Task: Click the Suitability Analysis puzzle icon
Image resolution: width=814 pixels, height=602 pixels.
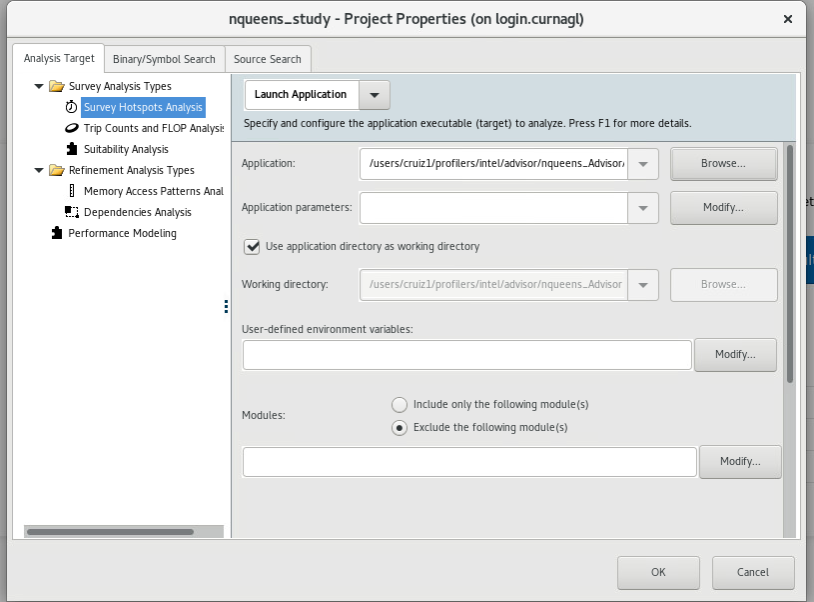Action: [x=71, y=149]
